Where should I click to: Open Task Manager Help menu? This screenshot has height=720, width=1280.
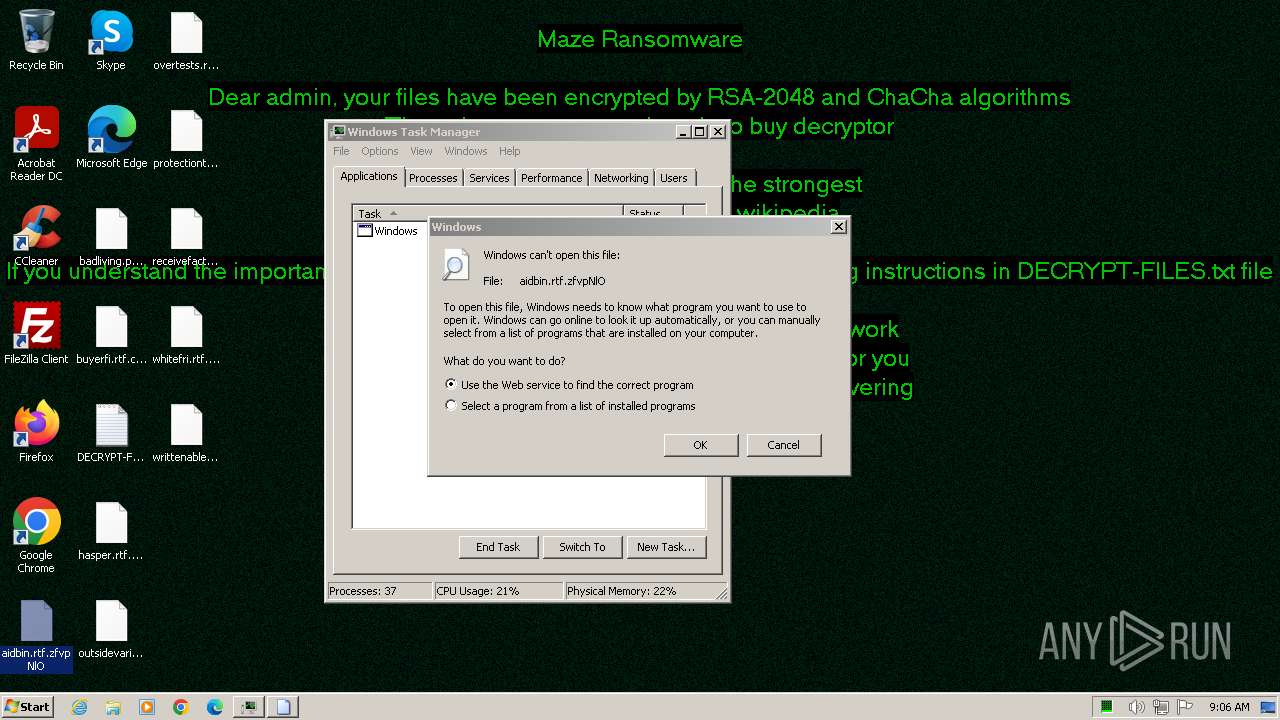pyautogui.click(x=510, y=151)
